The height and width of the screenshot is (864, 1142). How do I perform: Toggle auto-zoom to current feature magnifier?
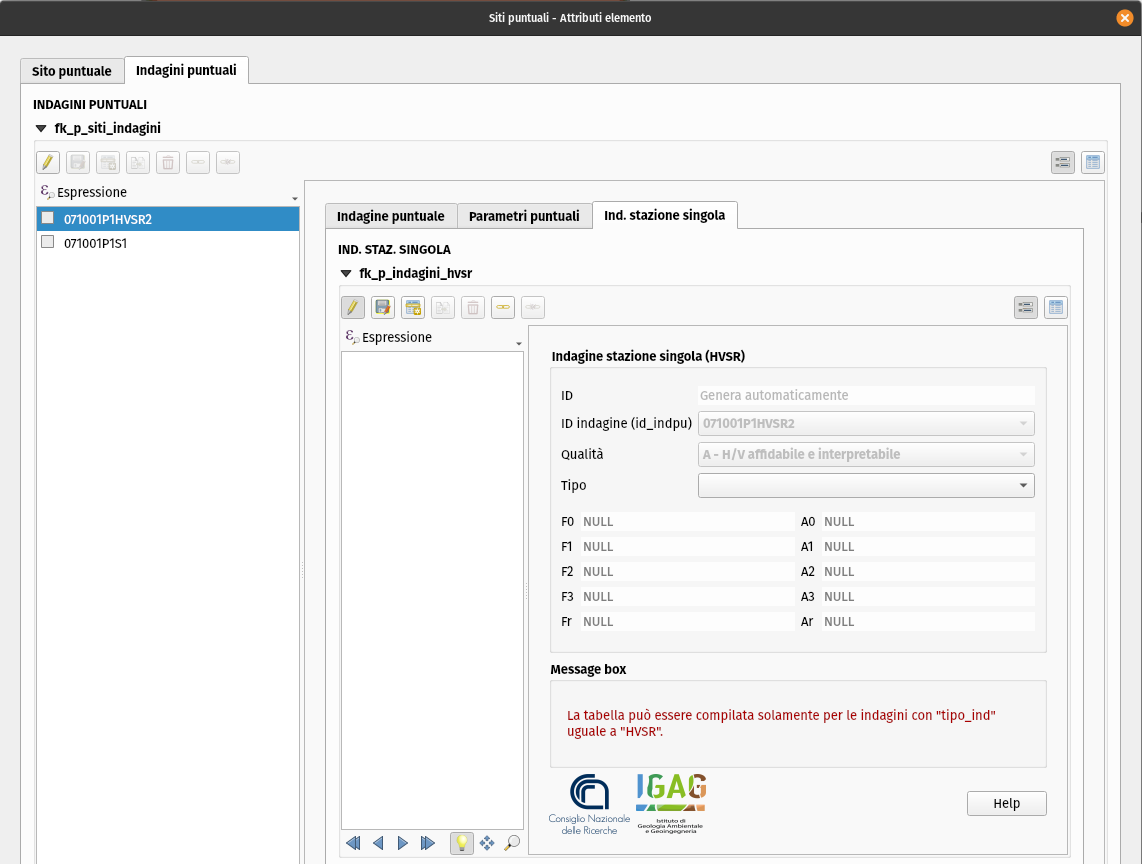point(512,843)
